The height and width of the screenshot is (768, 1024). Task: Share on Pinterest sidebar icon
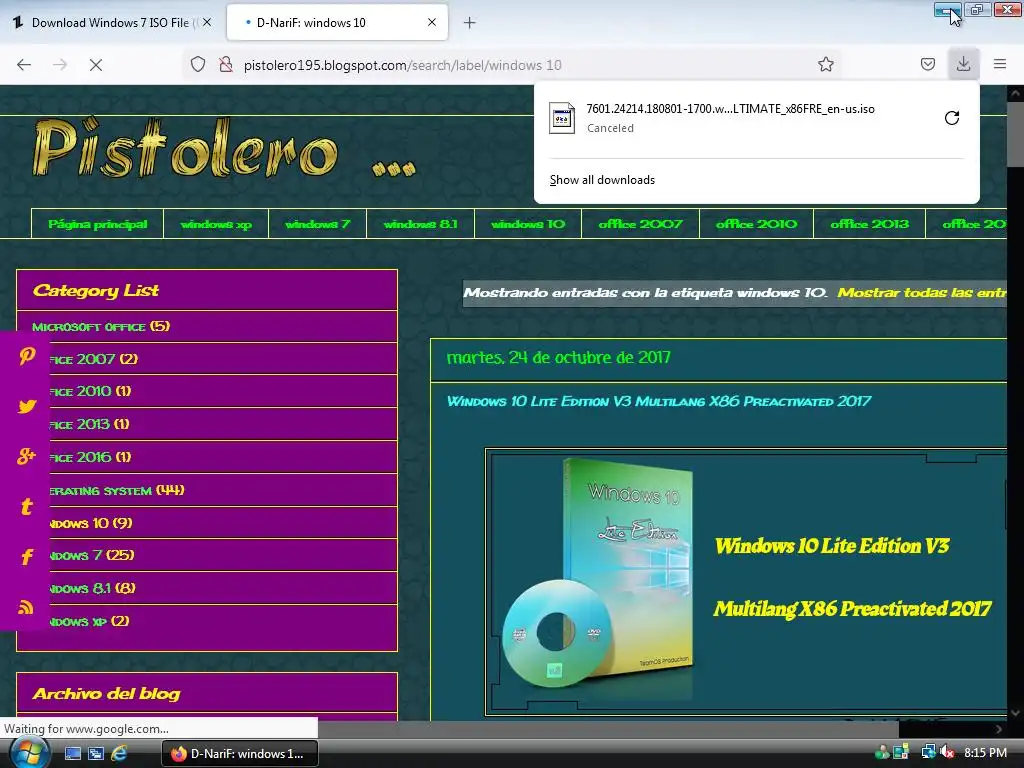27,356
